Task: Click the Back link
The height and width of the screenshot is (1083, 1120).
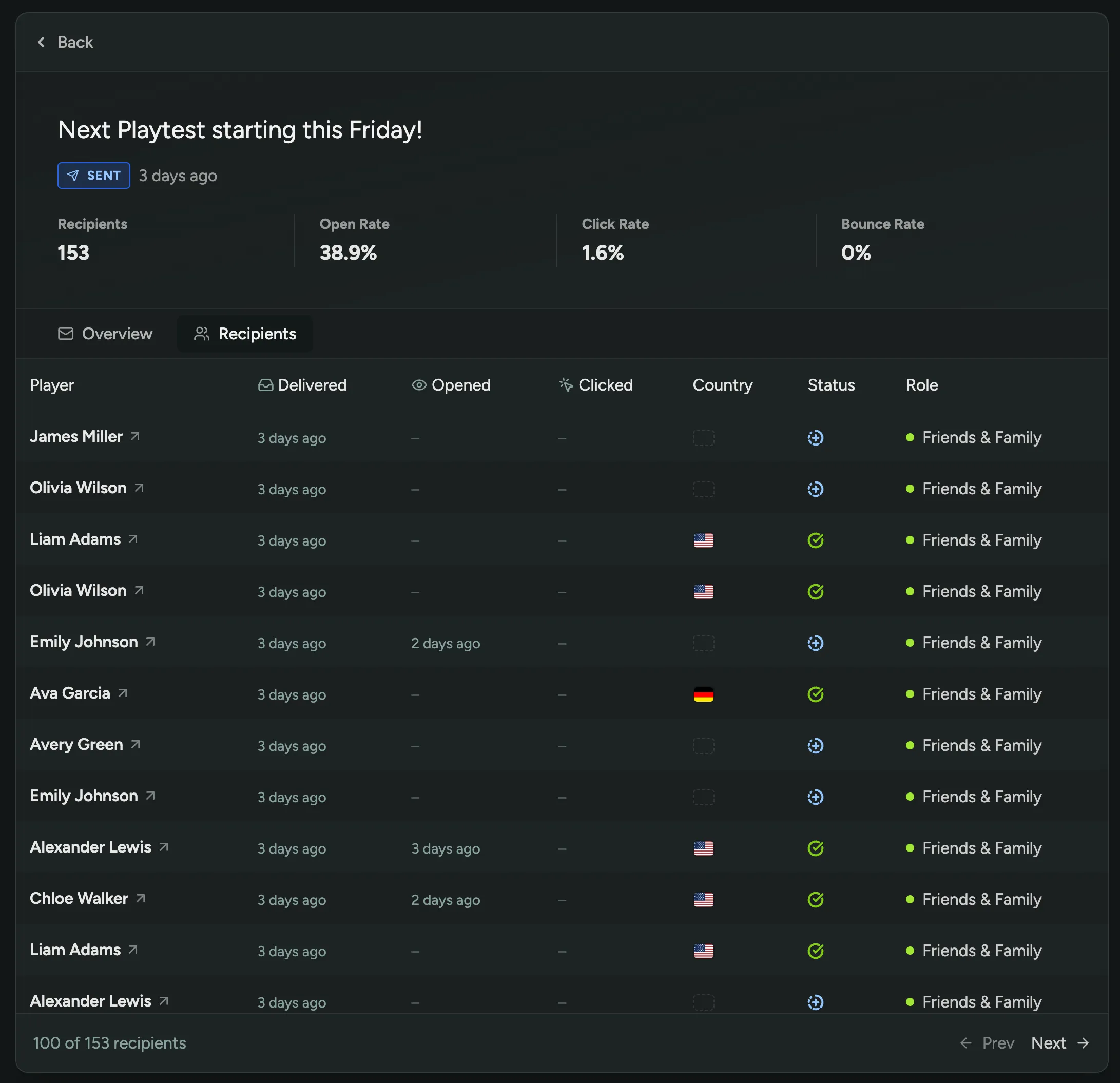Action: [x=75, y=42]
